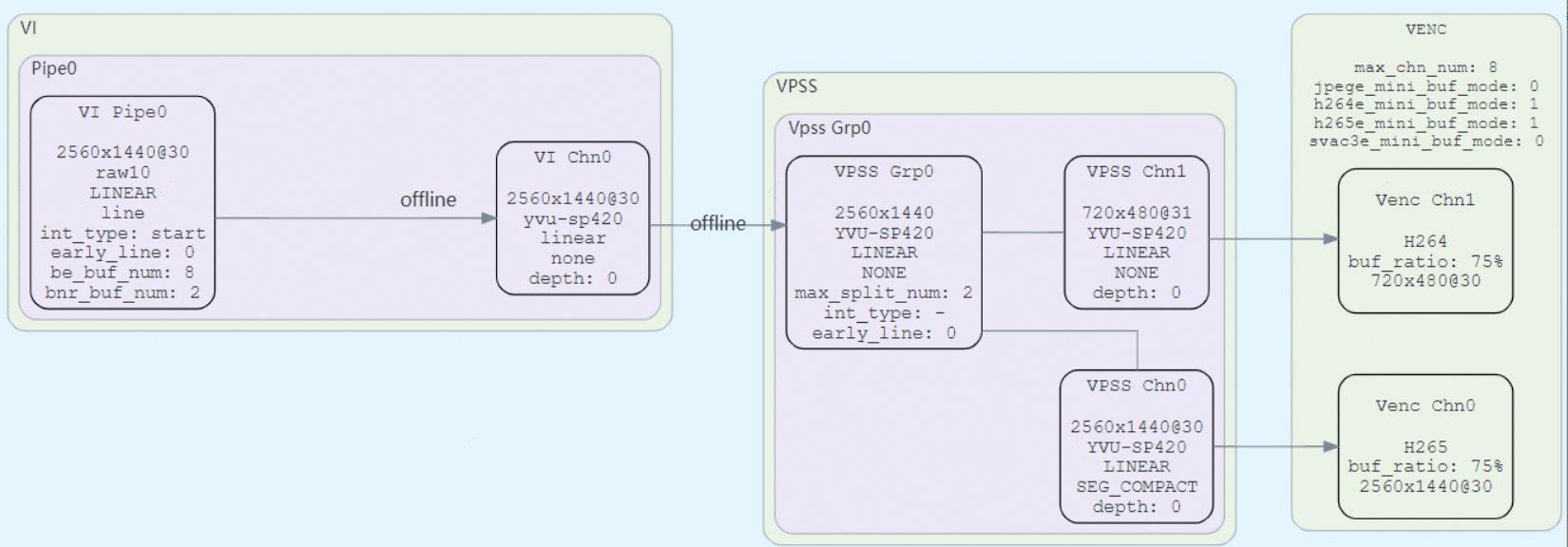Click the 'jpege_mini_buf_mode: 0' line
The image size is (1568, 547).
pos(1425,86)
